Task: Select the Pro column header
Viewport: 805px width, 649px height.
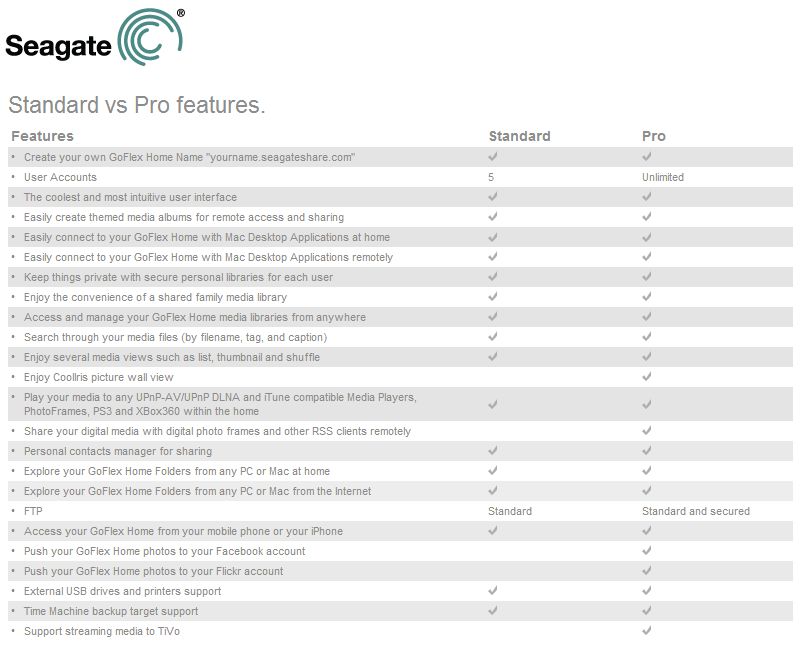Action: coord(654,136)
